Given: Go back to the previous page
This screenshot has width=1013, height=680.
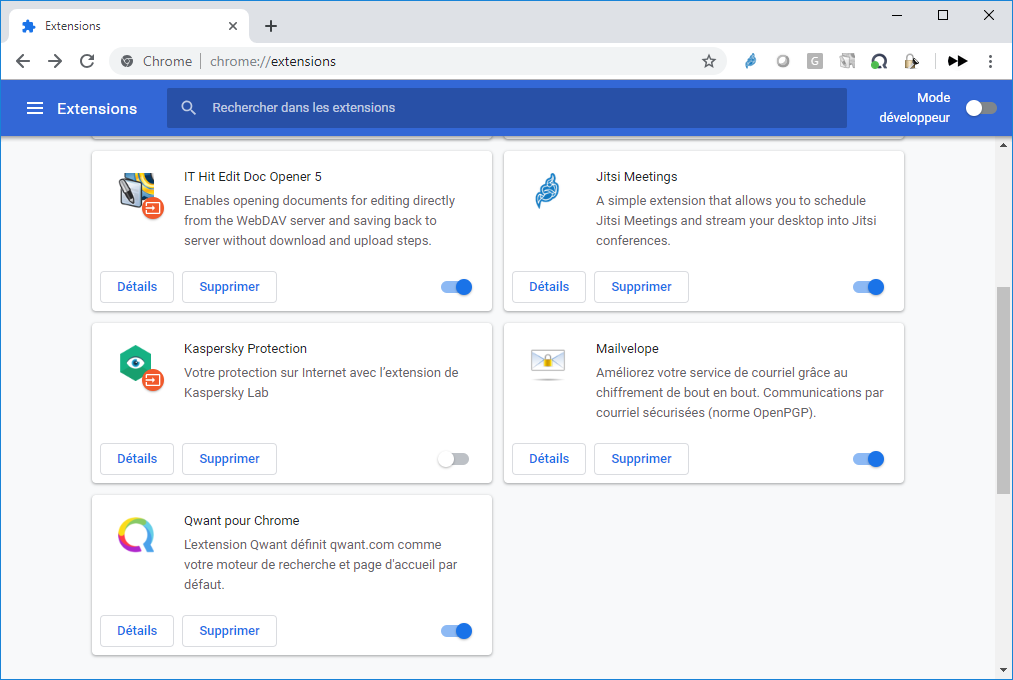Looking at the screenshot, I should point(23,61).
